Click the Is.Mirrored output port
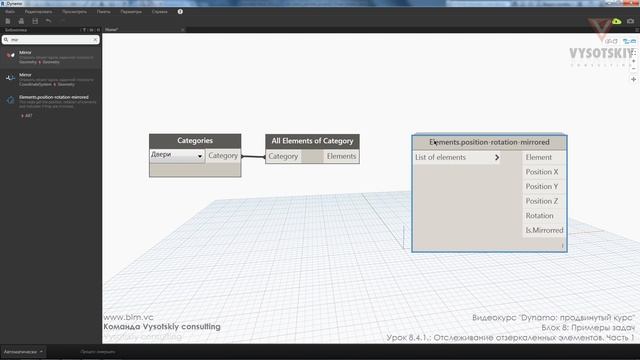 (x=544, y=231)
